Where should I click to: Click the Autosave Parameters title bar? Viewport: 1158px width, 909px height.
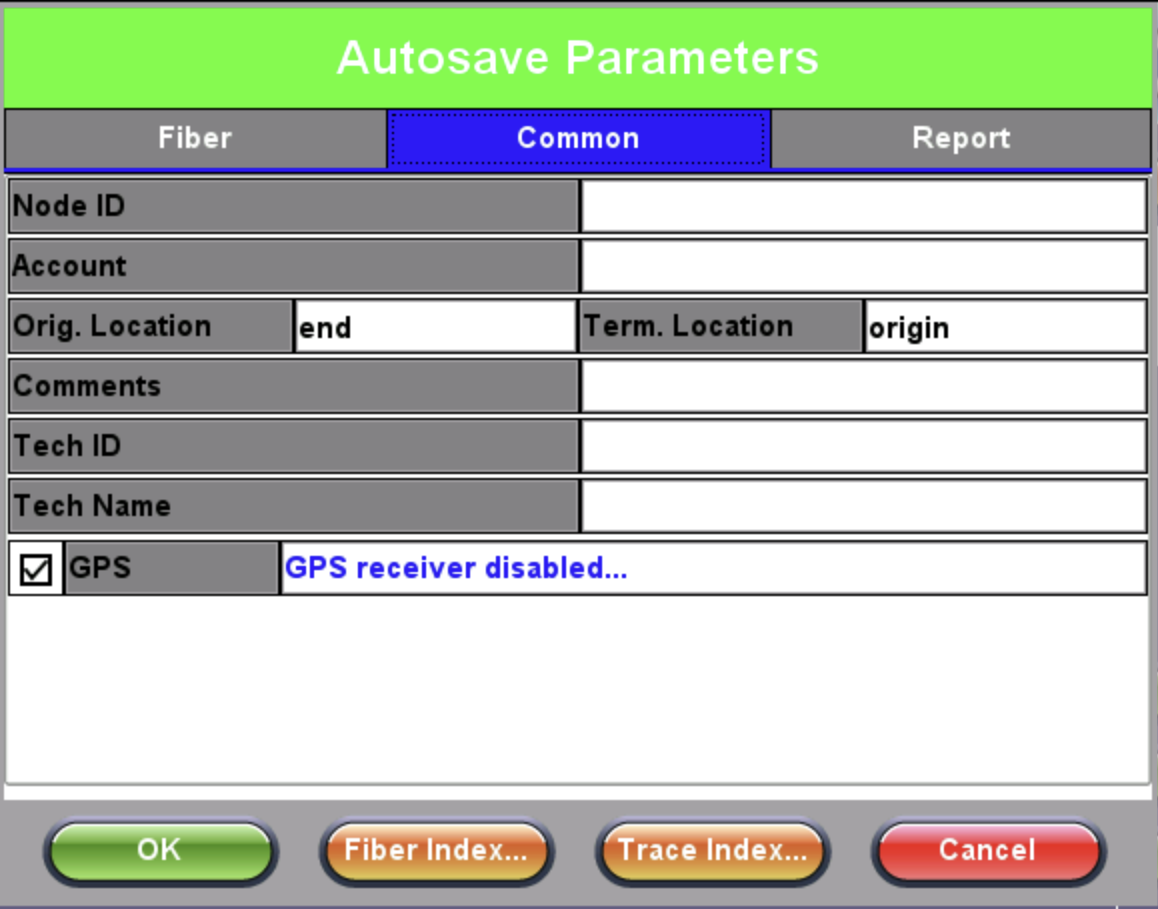tap(578, 57)
